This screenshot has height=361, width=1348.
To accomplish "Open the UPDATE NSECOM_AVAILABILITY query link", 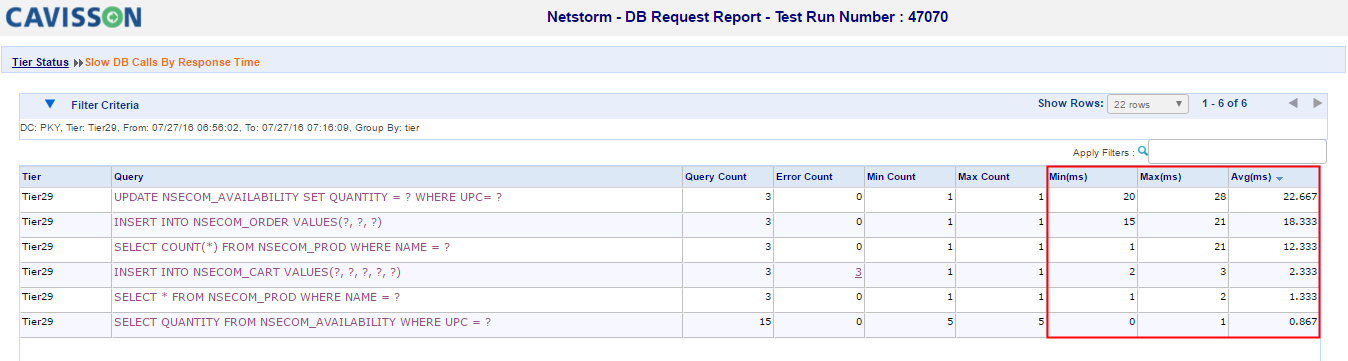I will [x=308, y=197].
